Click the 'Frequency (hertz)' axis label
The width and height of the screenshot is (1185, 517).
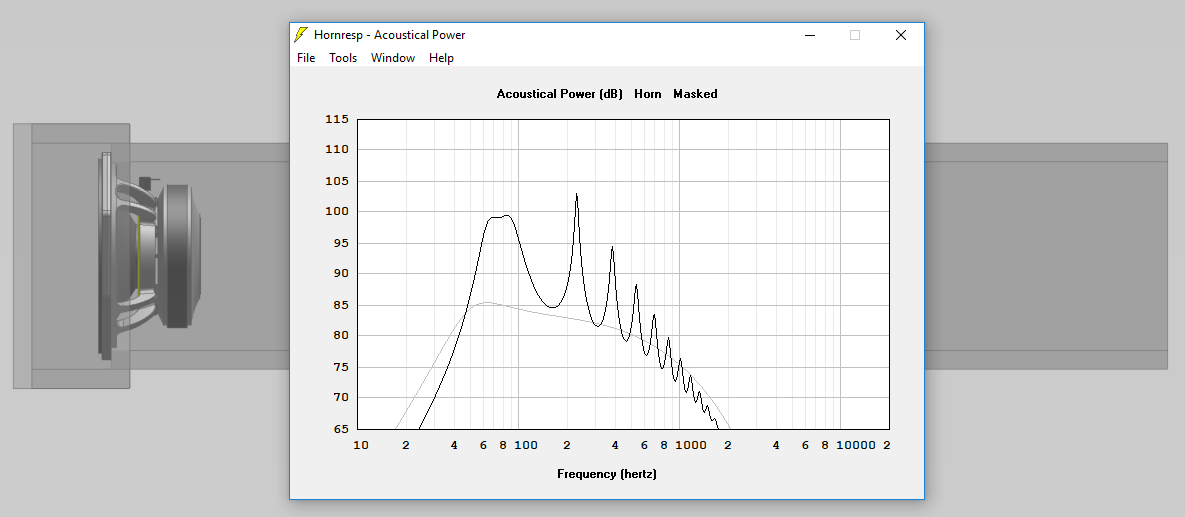[x=607, y=475]
